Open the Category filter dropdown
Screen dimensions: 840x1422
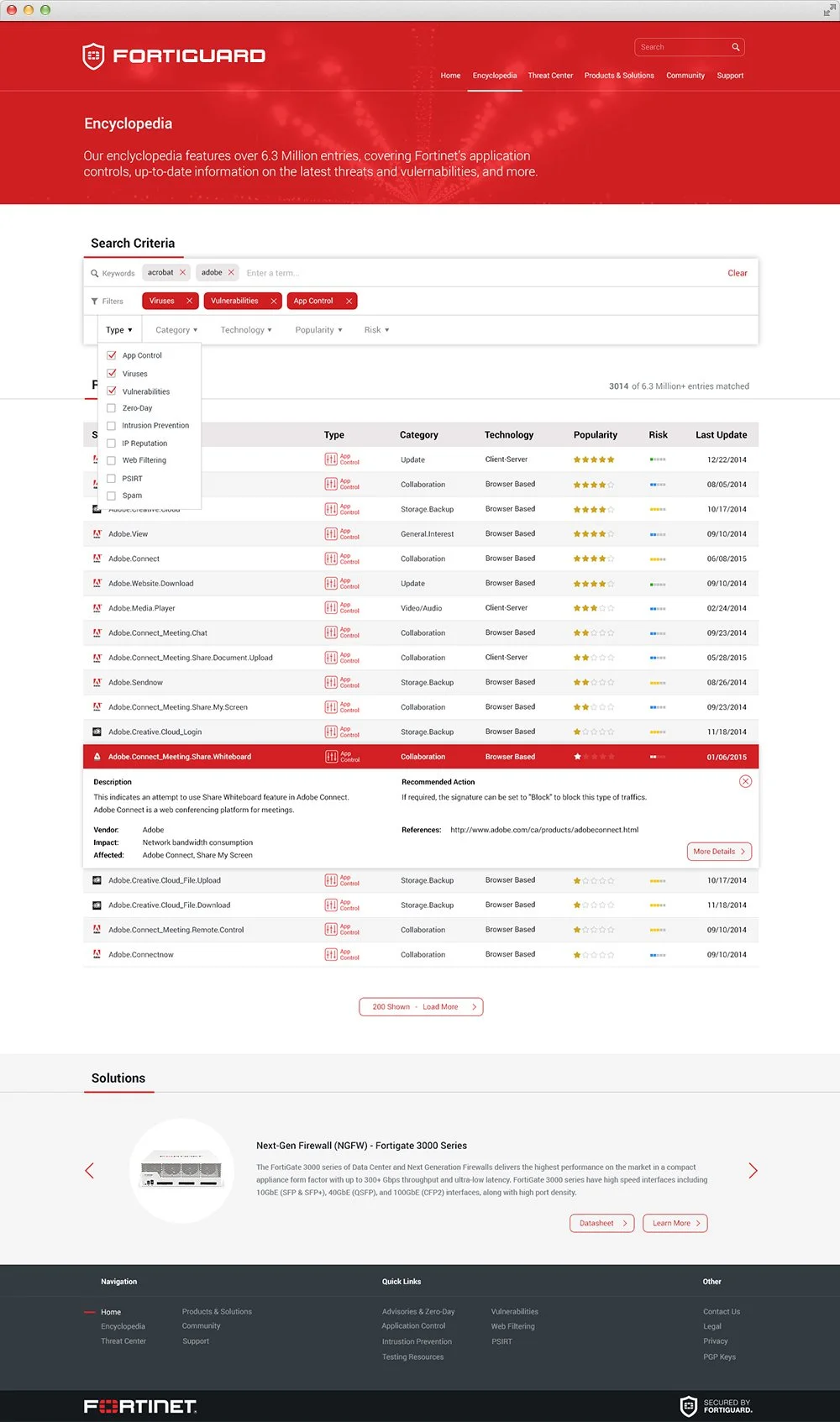point(176,330)
